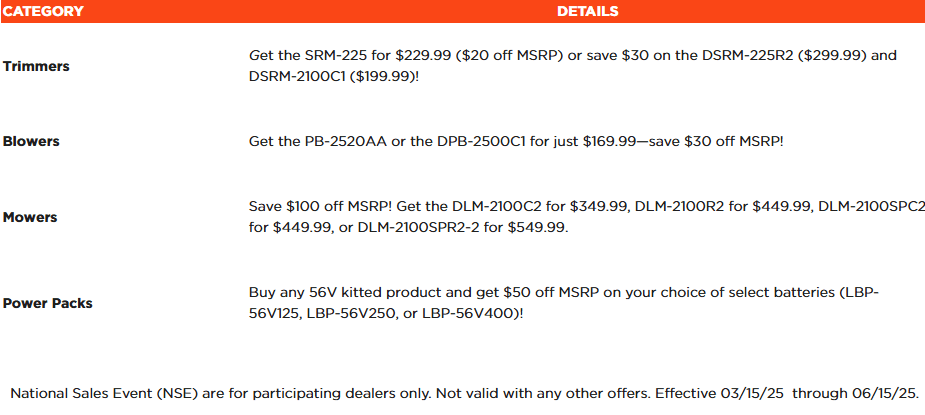Click the DSRM-2100C1 ($199.99) text

(x=334, y=77)
